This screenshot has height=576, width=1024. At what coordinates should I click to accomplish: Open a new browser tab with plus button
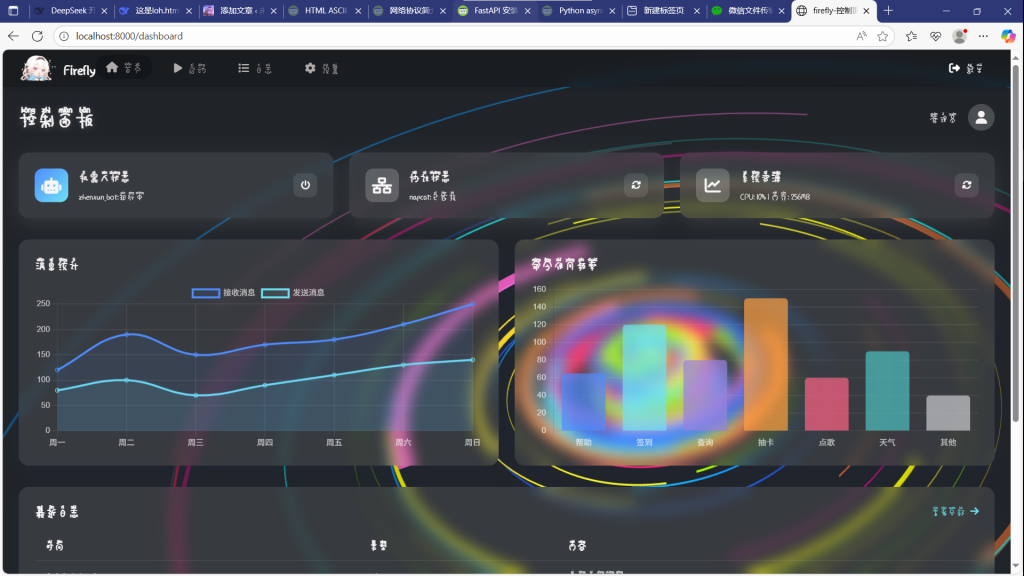(x=888, y=10)
